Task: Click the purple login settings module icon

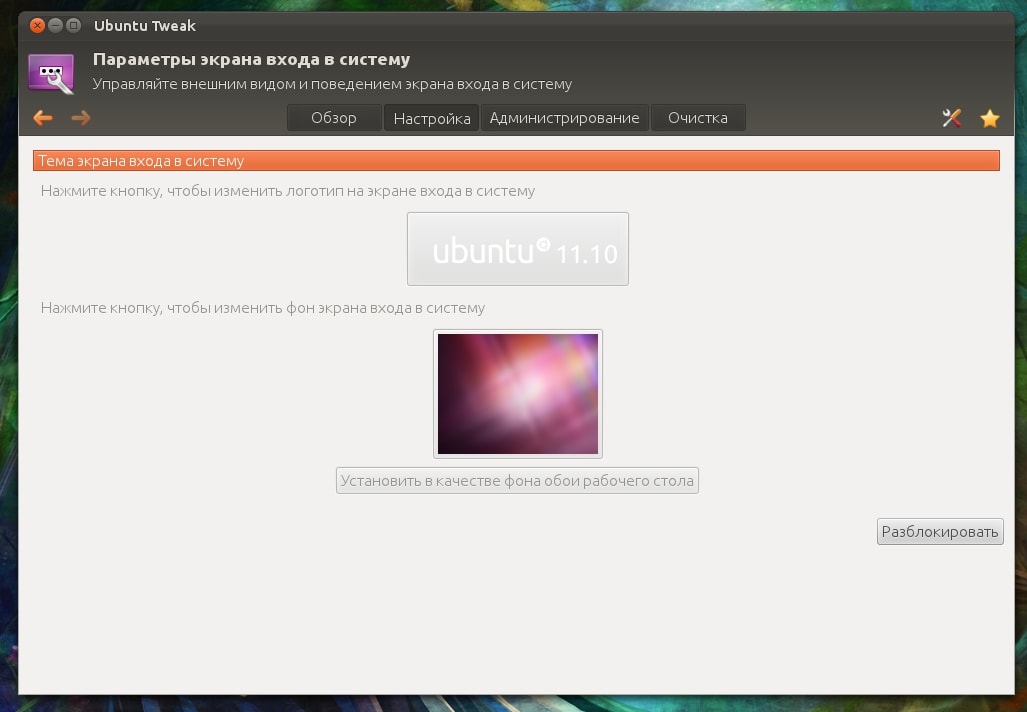Action: [x=51, y=74]
